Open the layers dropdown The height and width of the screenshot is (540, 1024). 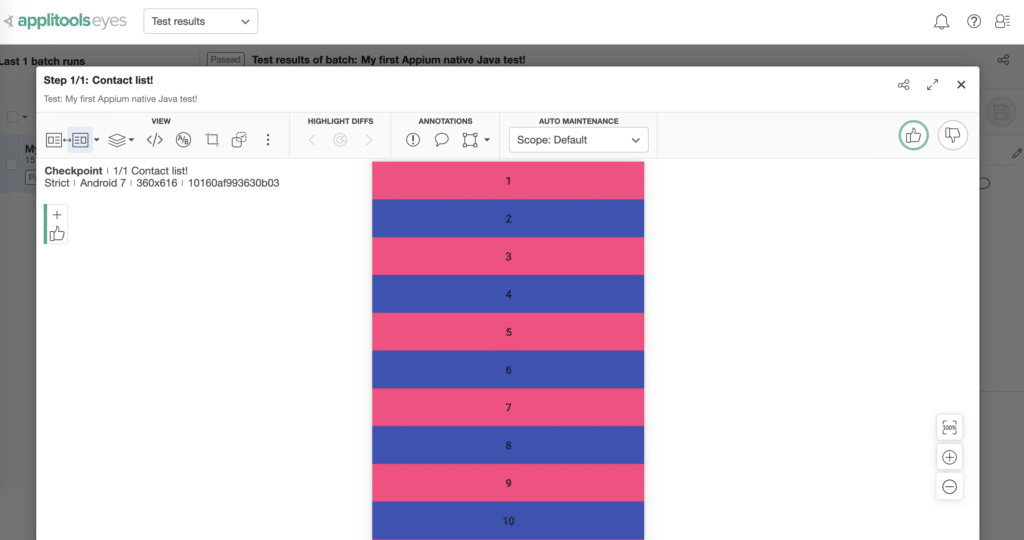pos(121,140)
